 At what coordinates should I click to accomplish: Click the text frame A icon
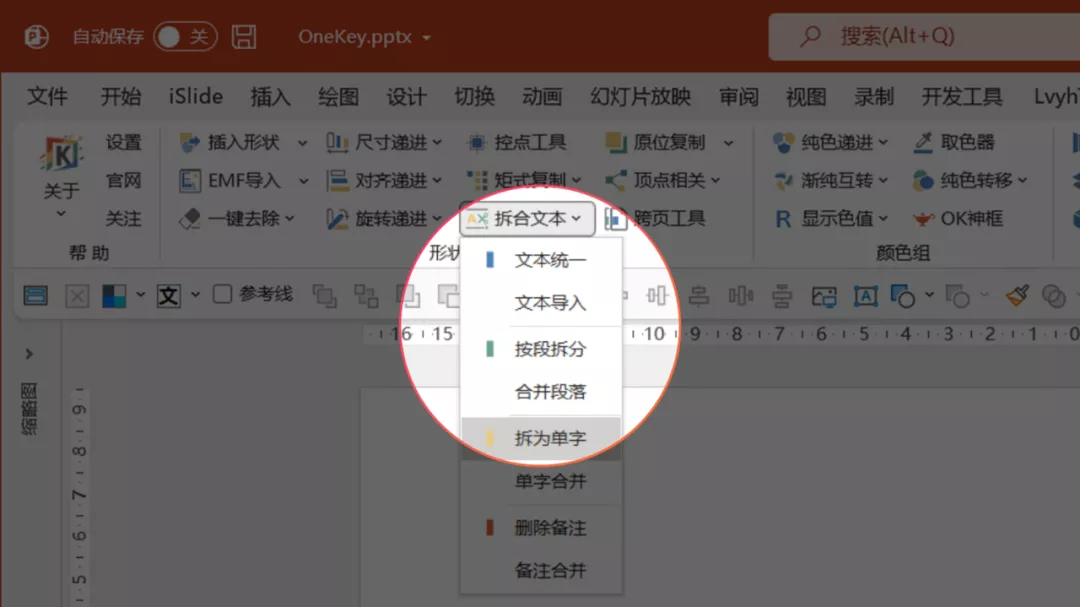coord(866,296)
